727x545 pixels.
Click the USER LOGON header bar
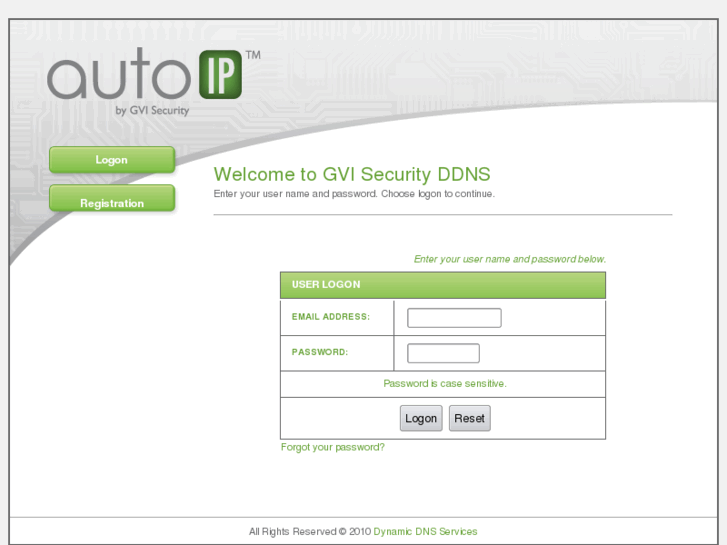tap(443, 285)
